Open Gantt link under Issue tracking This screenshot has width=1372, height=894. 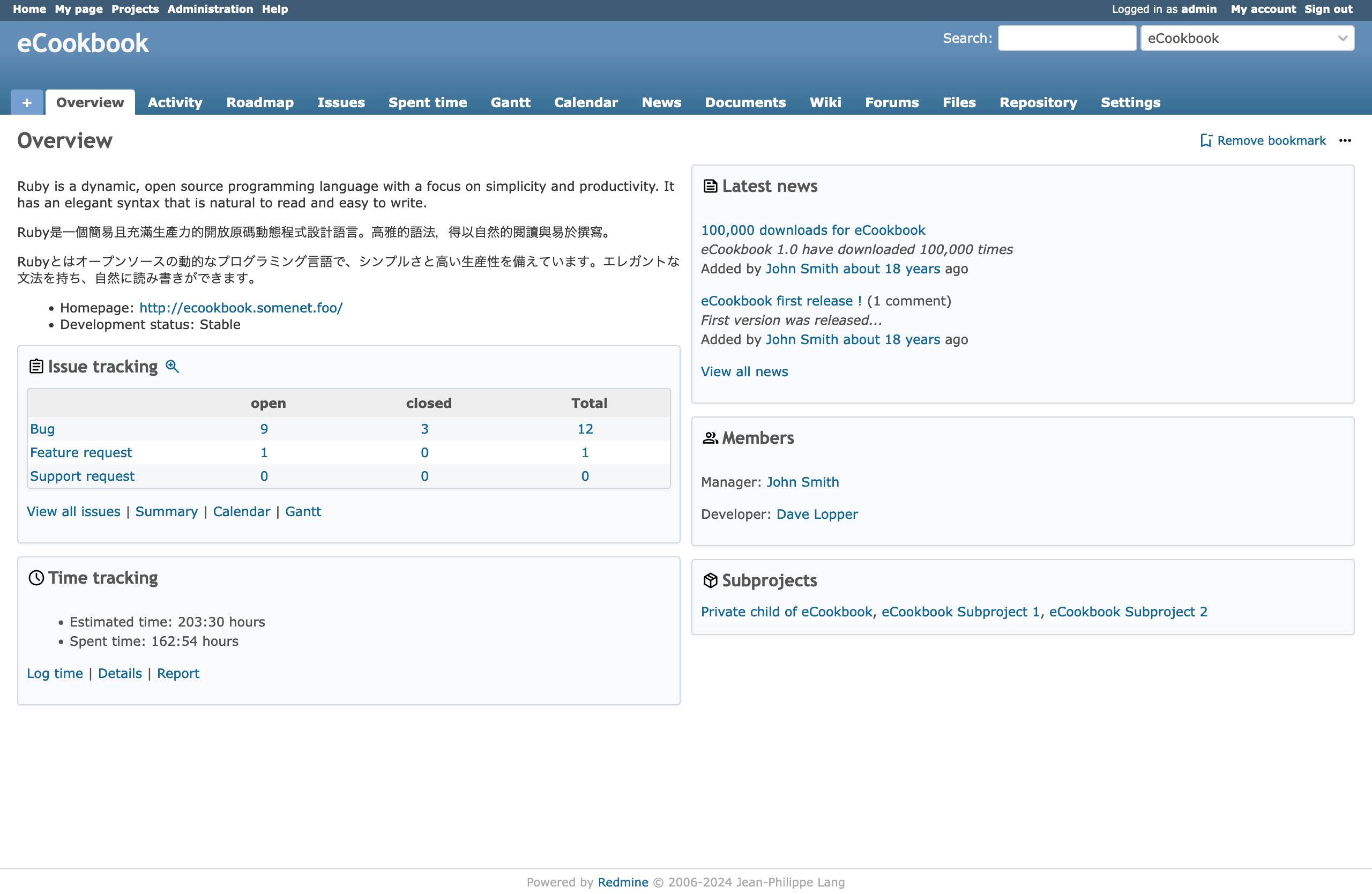tap(303, 512)
